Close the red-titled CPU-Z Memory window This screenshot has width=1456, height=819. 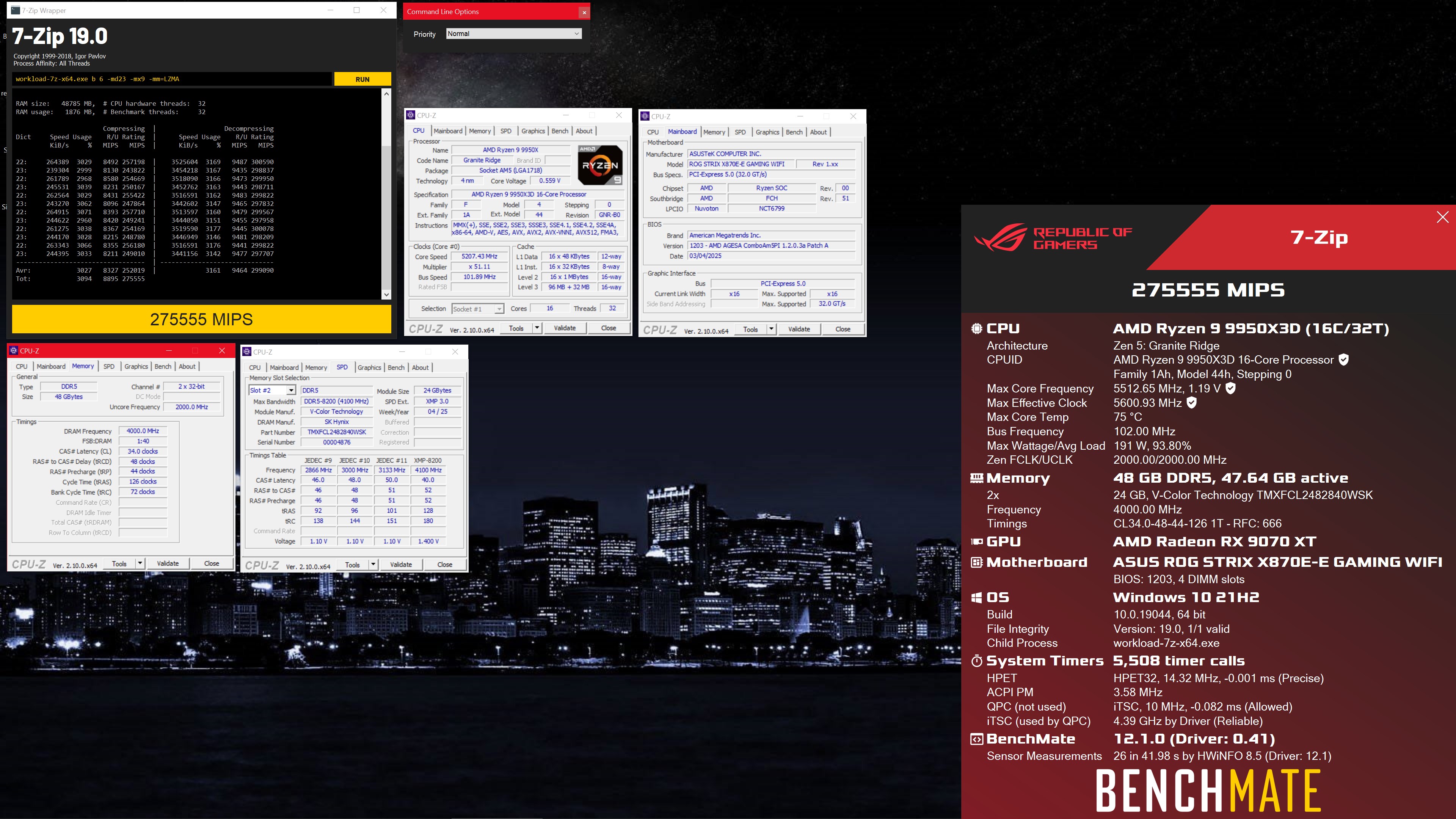222,351
